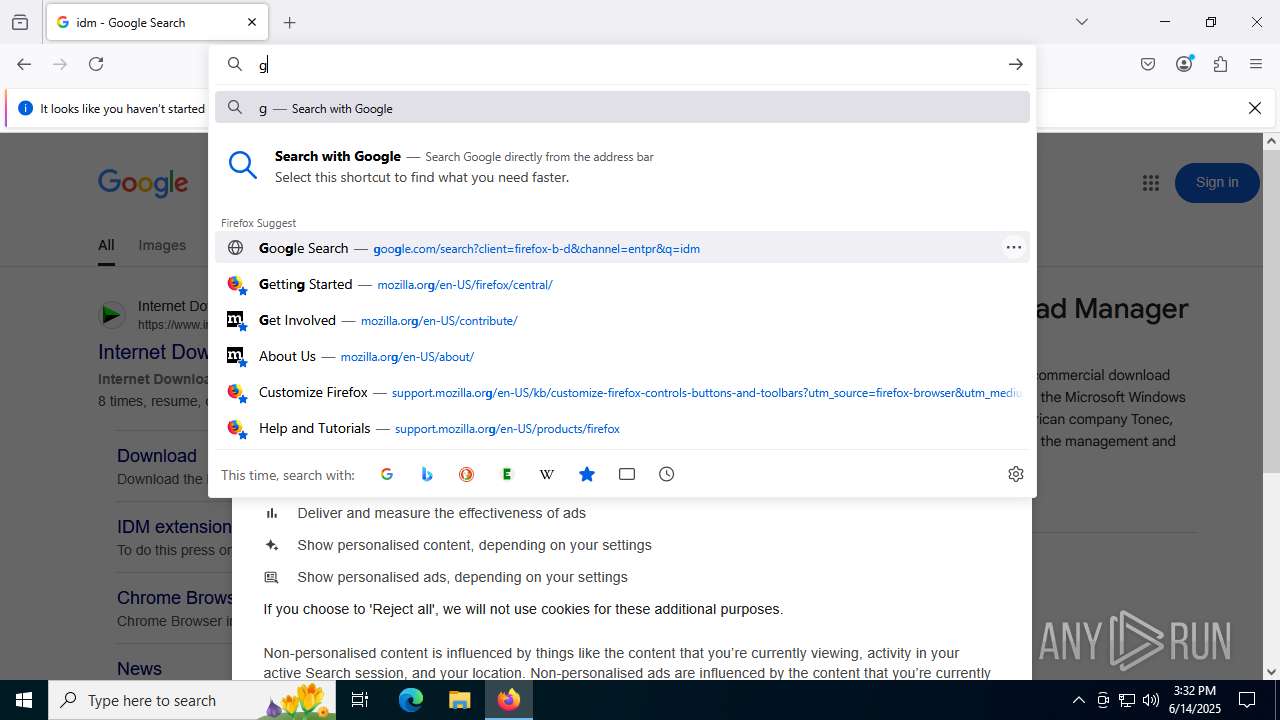1280x720 pixels.
Task: Open Task View on the taskbar
Action: click(361, 700)
